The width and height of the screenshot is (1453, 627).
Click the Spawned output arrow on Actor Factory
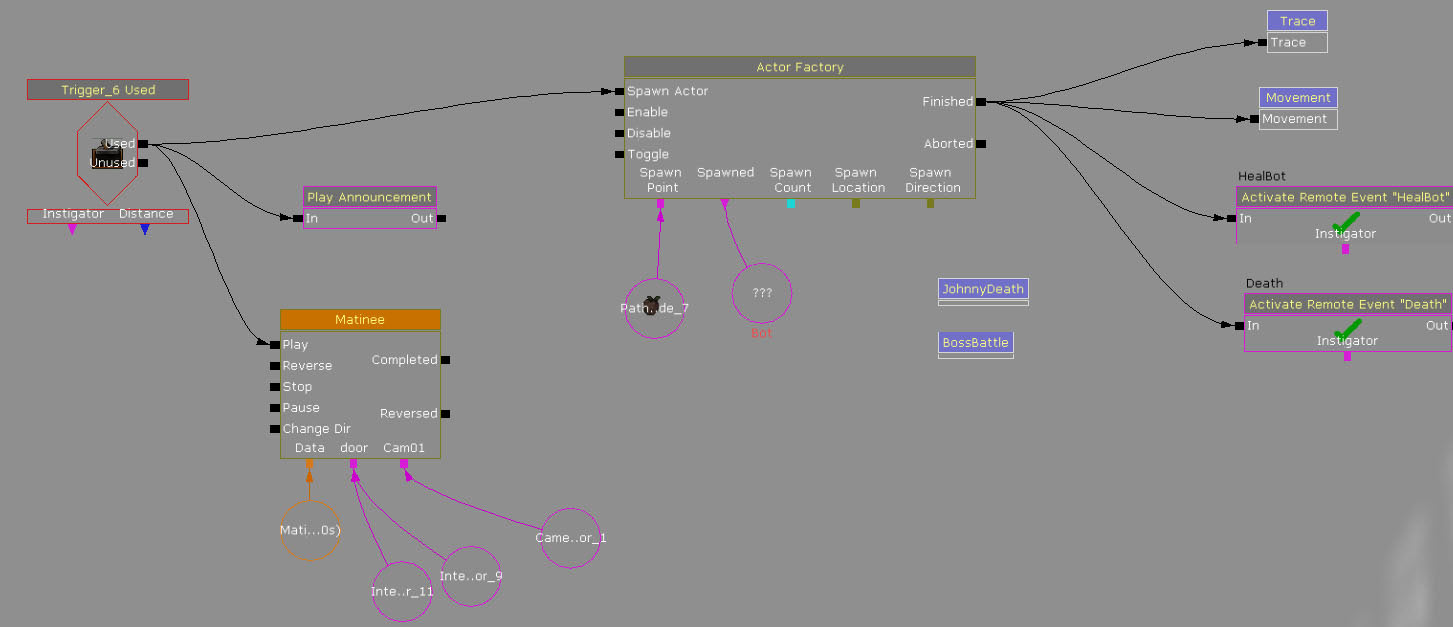pos(725,204)
